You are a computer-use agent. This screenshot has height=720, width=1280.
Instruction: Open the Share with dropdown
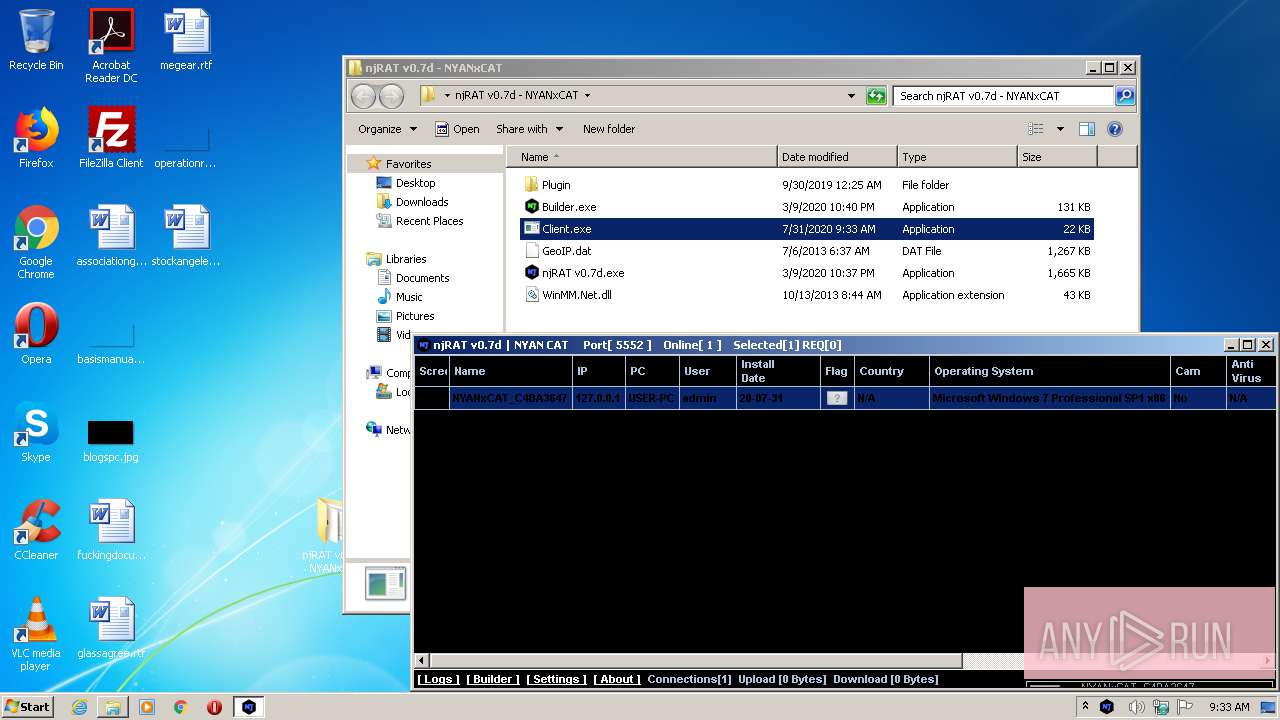[x=529, y=129]
